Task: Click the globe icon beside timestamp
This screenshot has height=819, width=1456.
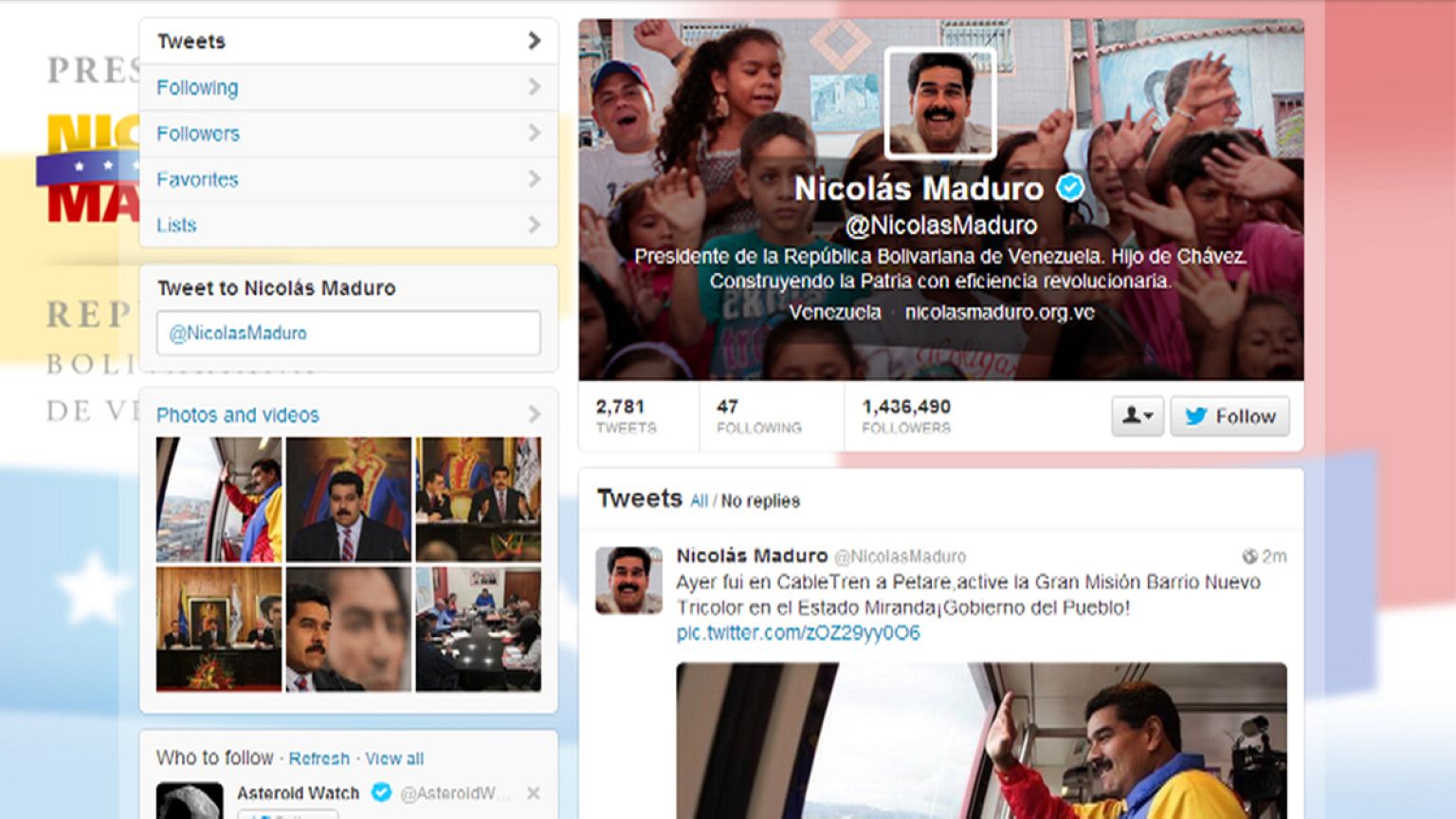Action: tap(1249, 556)
